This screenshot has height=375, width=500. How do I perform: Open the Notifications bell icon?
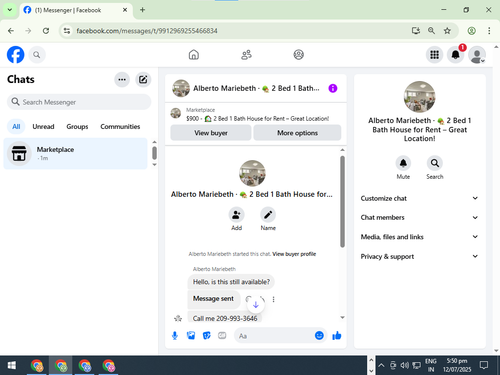coord(455,55)
